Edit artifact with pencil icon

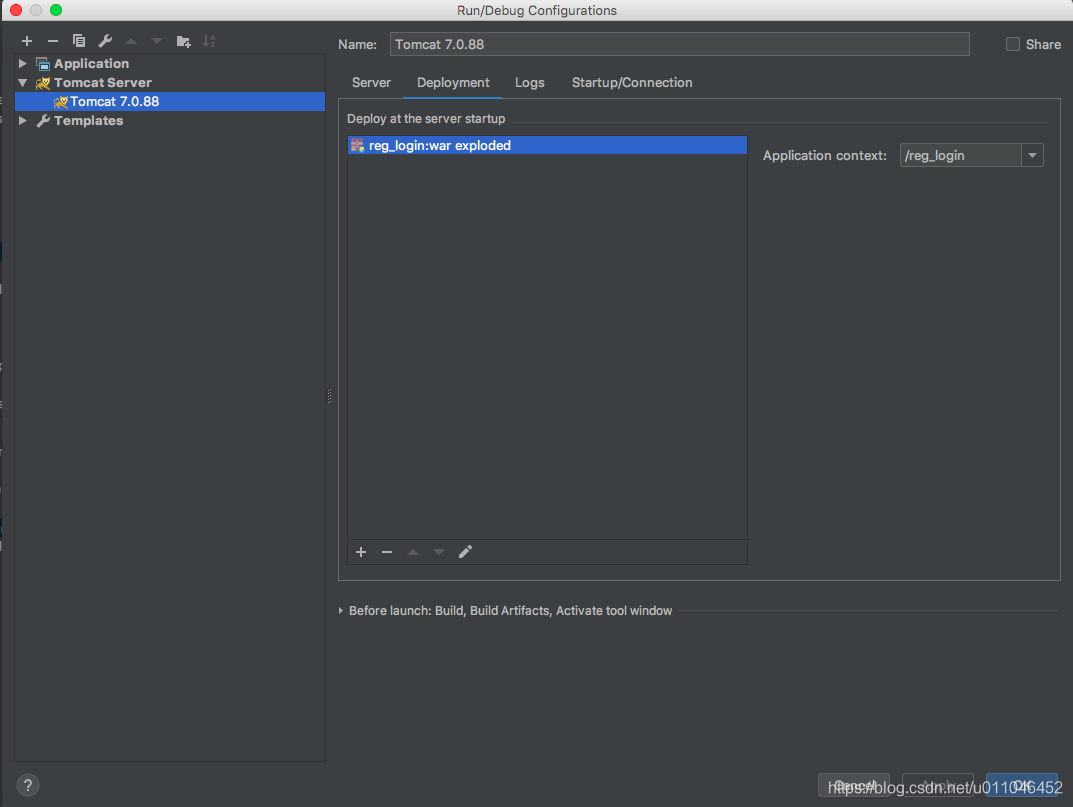click(465, 552)
